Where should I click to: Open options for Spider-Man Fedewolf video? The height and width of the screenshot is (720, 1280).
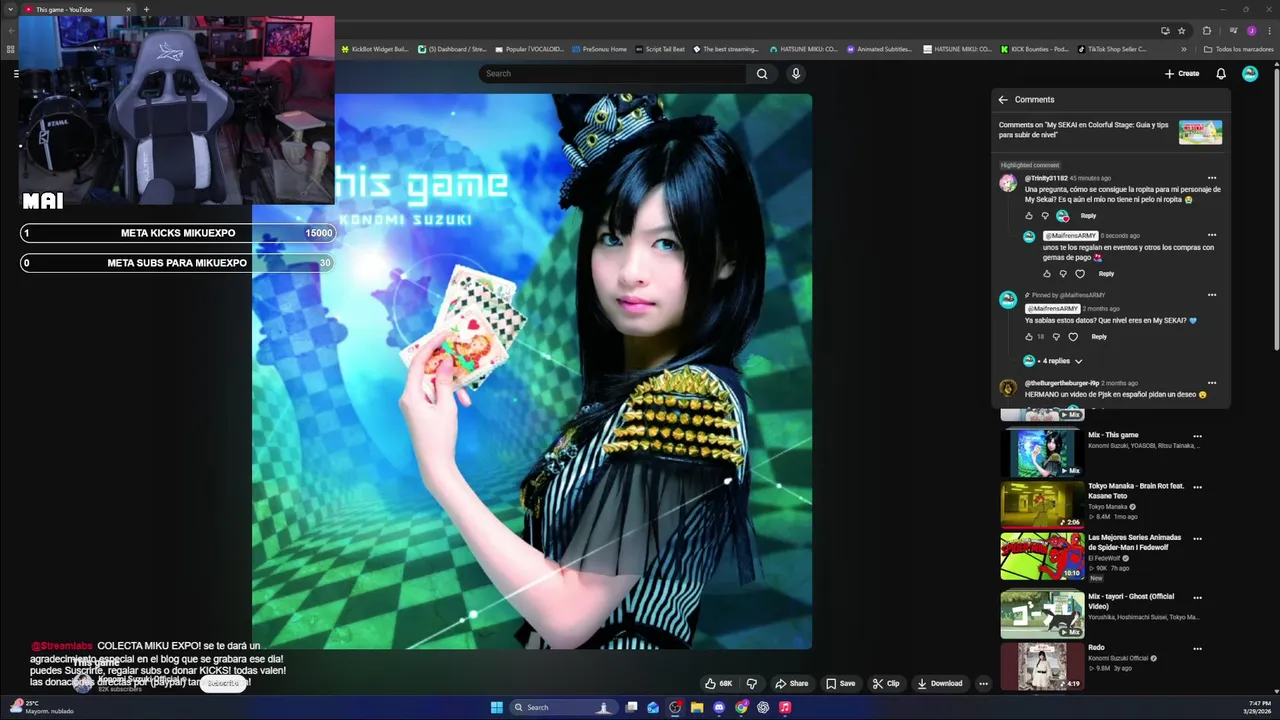coord(1197,539)
